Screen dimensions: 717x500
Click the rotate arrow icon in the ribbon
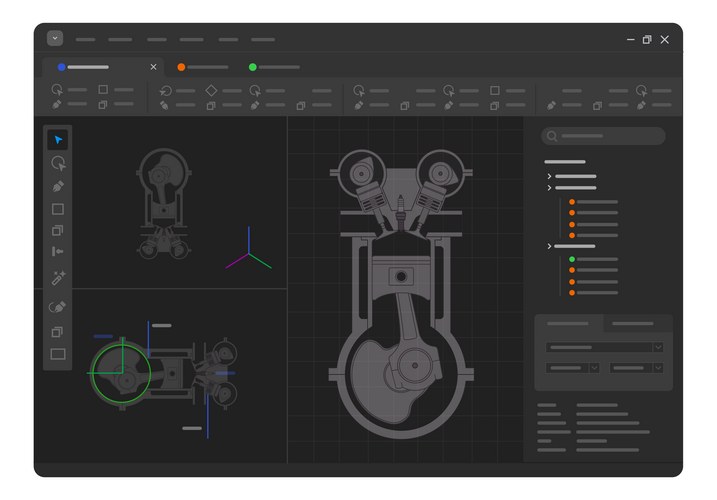point(164,90)
